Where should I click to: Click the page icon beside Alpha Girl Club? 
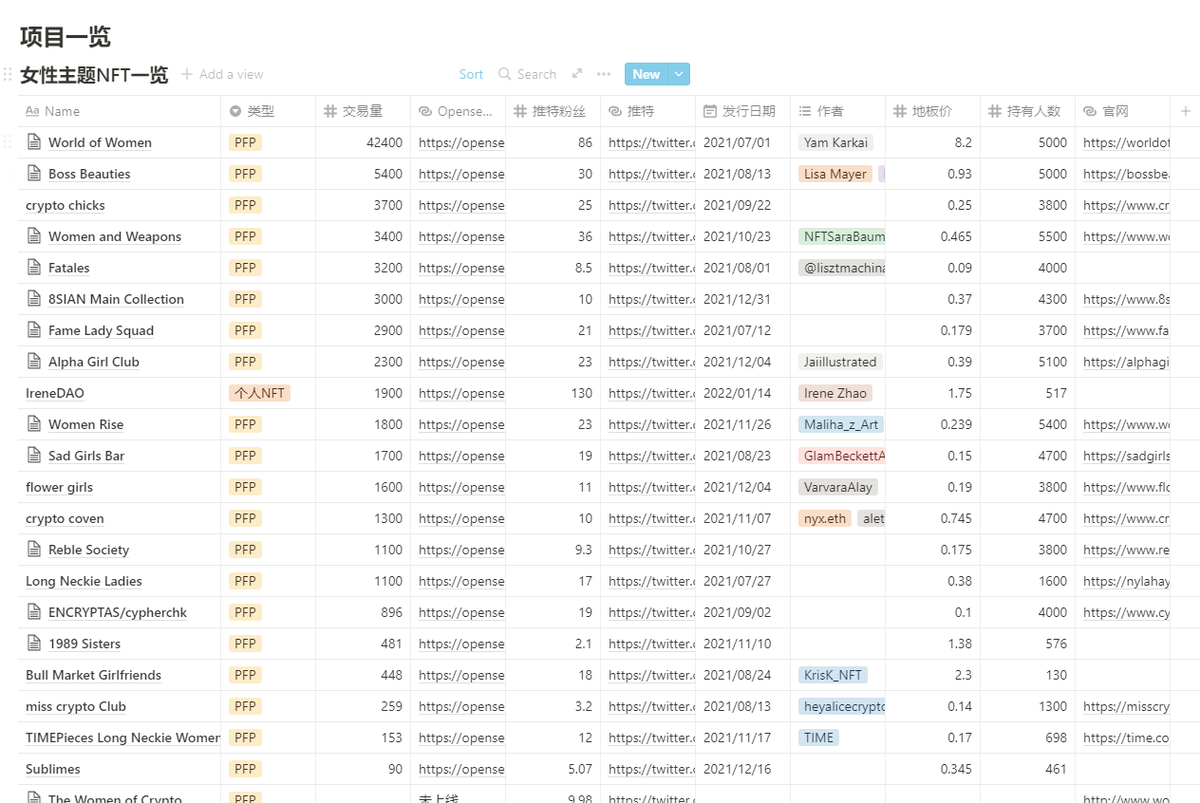[34, 361]
